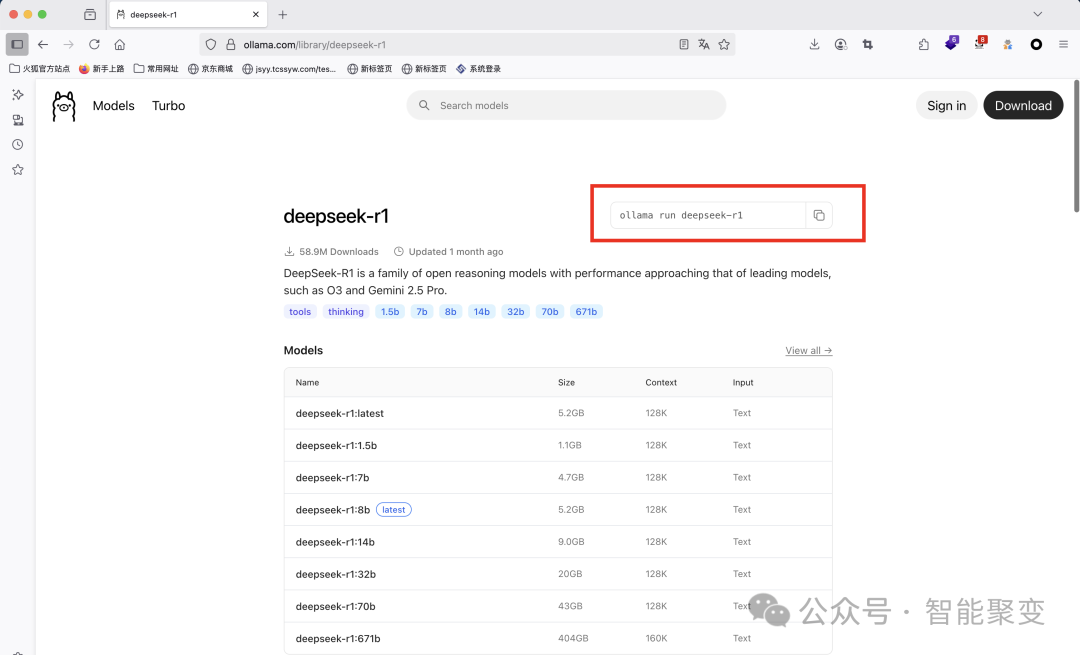Open jsyy.tcssyw.com bookmark
Image resolution: width=1080 pixels, height=655 pixels.
289,69
